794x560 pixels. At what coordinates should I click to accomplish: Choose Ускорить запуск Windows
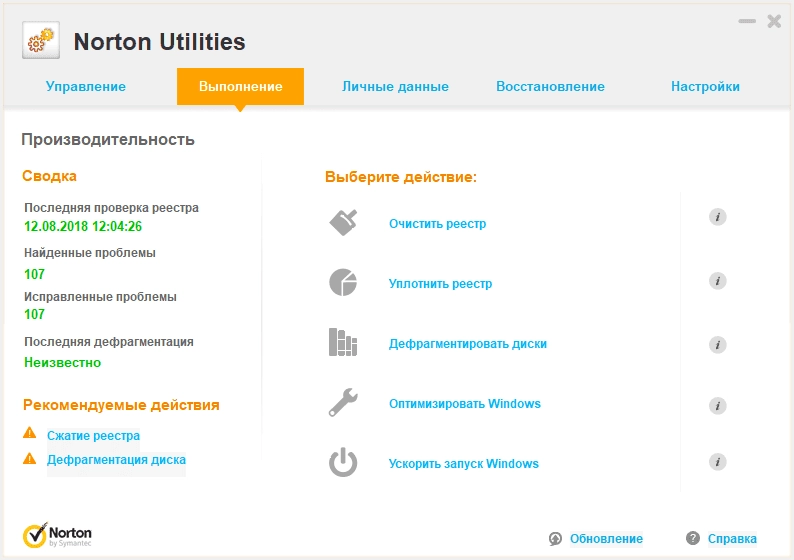pos(464,464)
